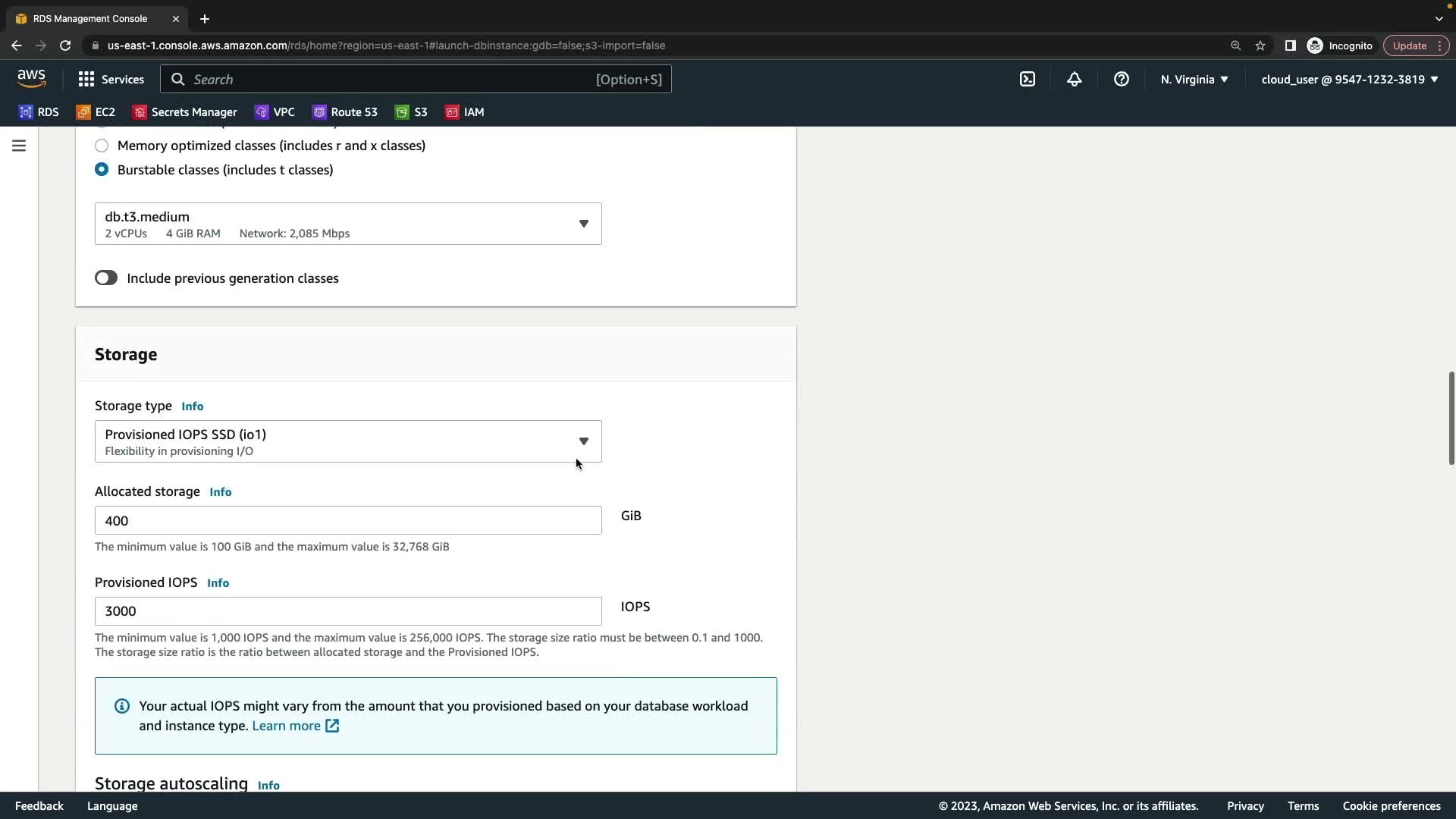Click the Allocated storage input field
The image size is (1456, 819).
(x=348, y=520)
